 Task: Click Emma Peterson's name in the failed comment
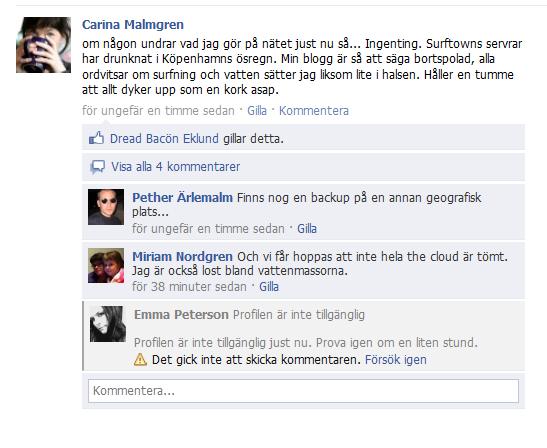point(181,315)
